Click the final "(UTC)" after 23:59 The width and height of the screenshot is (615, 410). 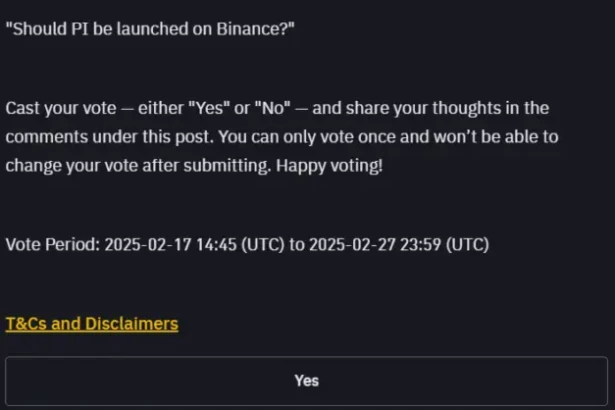468,244
